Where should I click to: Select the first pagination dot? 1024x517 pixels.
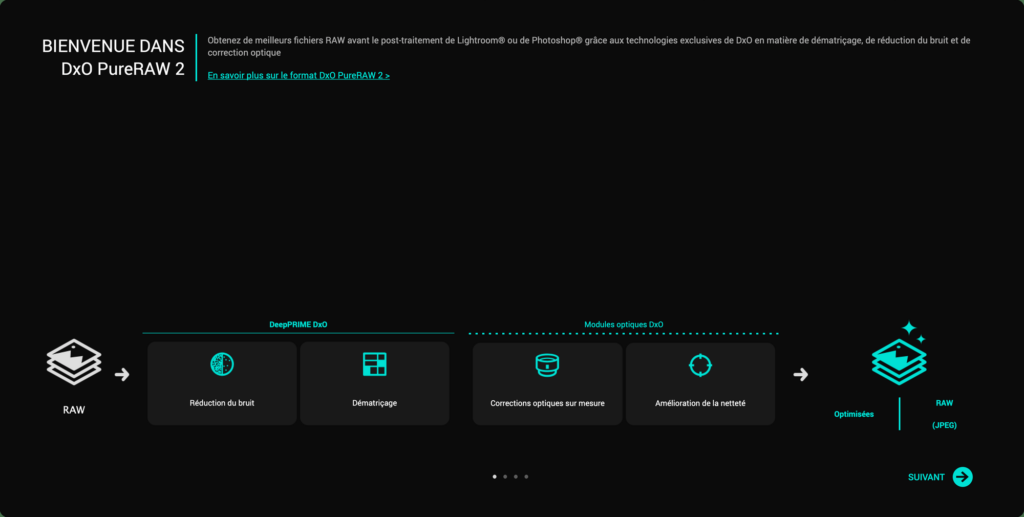click(494, 477)
